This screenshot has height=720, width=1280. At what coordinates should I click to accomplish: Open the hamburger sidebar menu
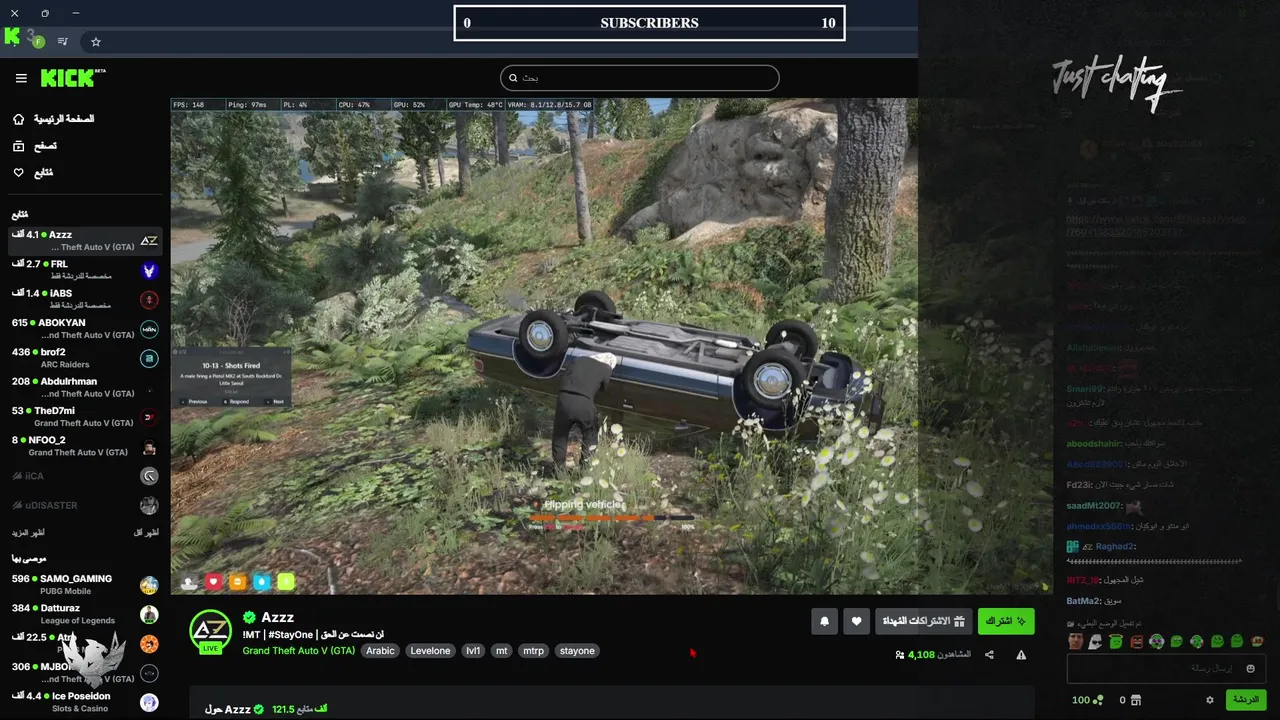(21, 78)
